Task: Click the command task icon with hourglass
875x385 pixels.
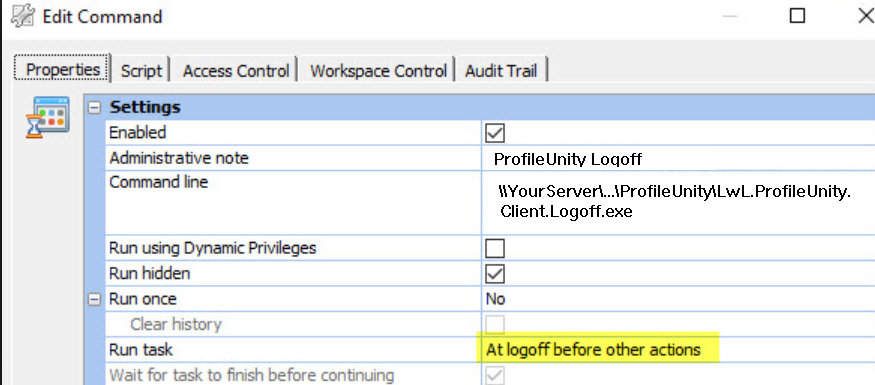Action: point(49,118)
